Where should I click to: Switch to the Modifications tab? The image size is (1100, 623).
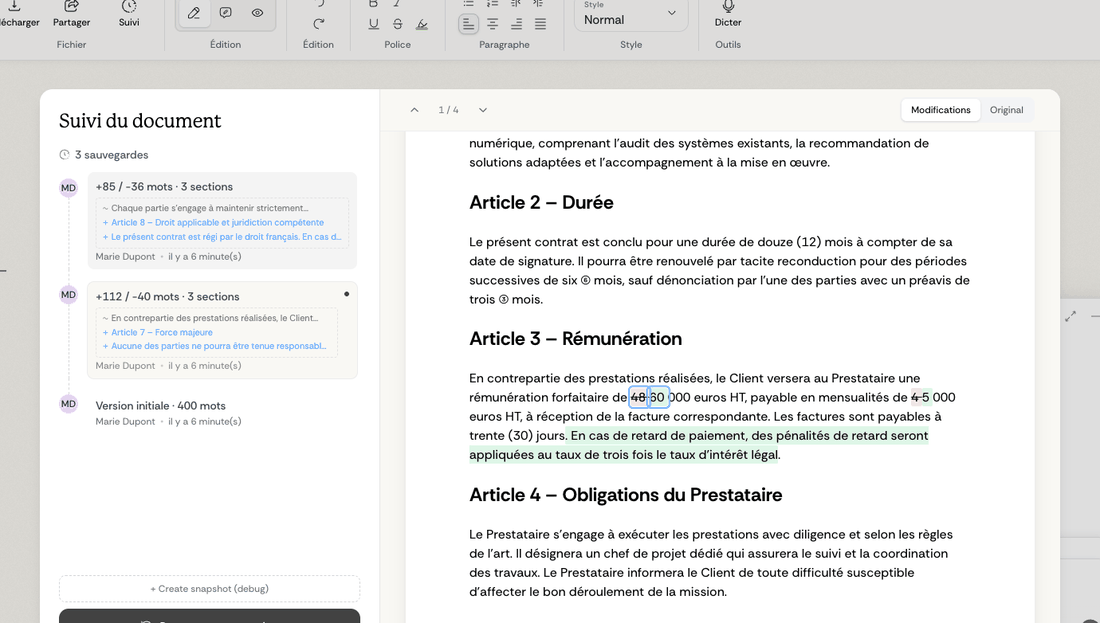point(940,110)
